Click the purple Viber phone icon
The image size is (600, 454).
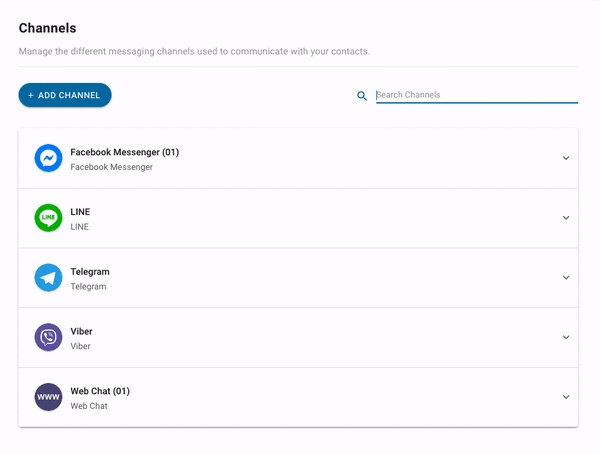pyautogui.click(x=48, y=337)
